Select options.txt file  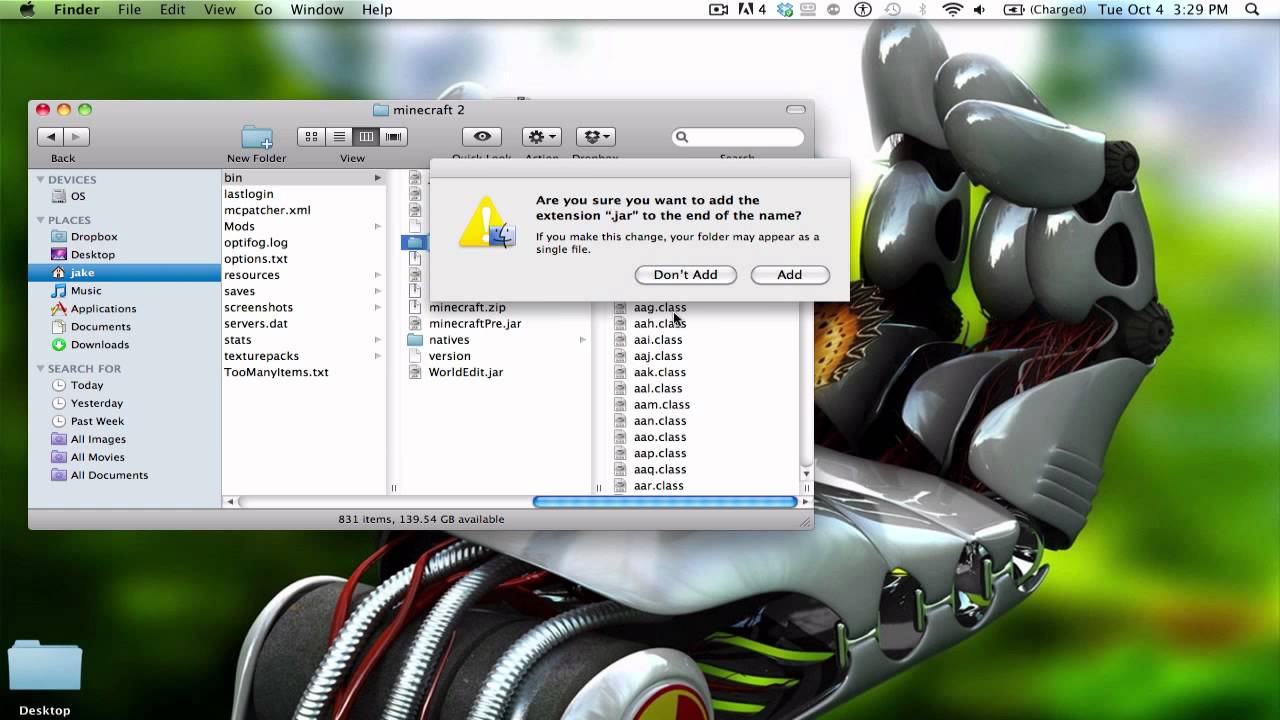pos(256,259)
